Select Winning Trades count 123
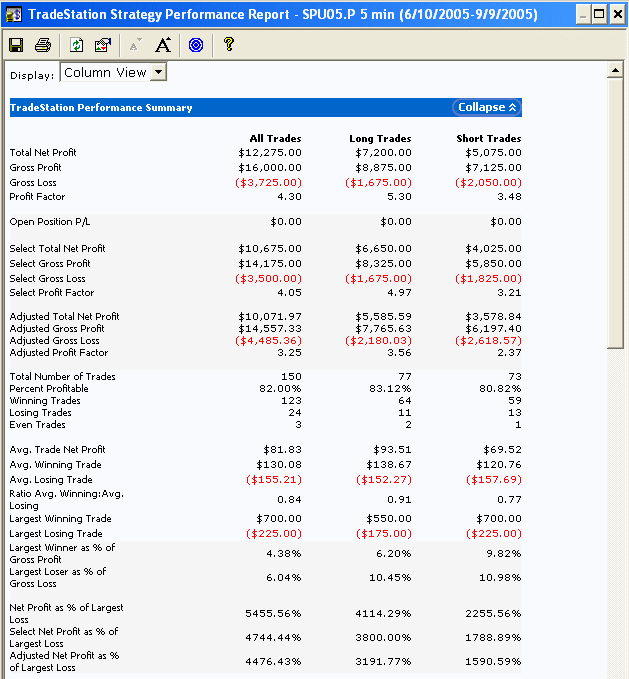This screenshot has height=679, width=629. pos(291,401)
